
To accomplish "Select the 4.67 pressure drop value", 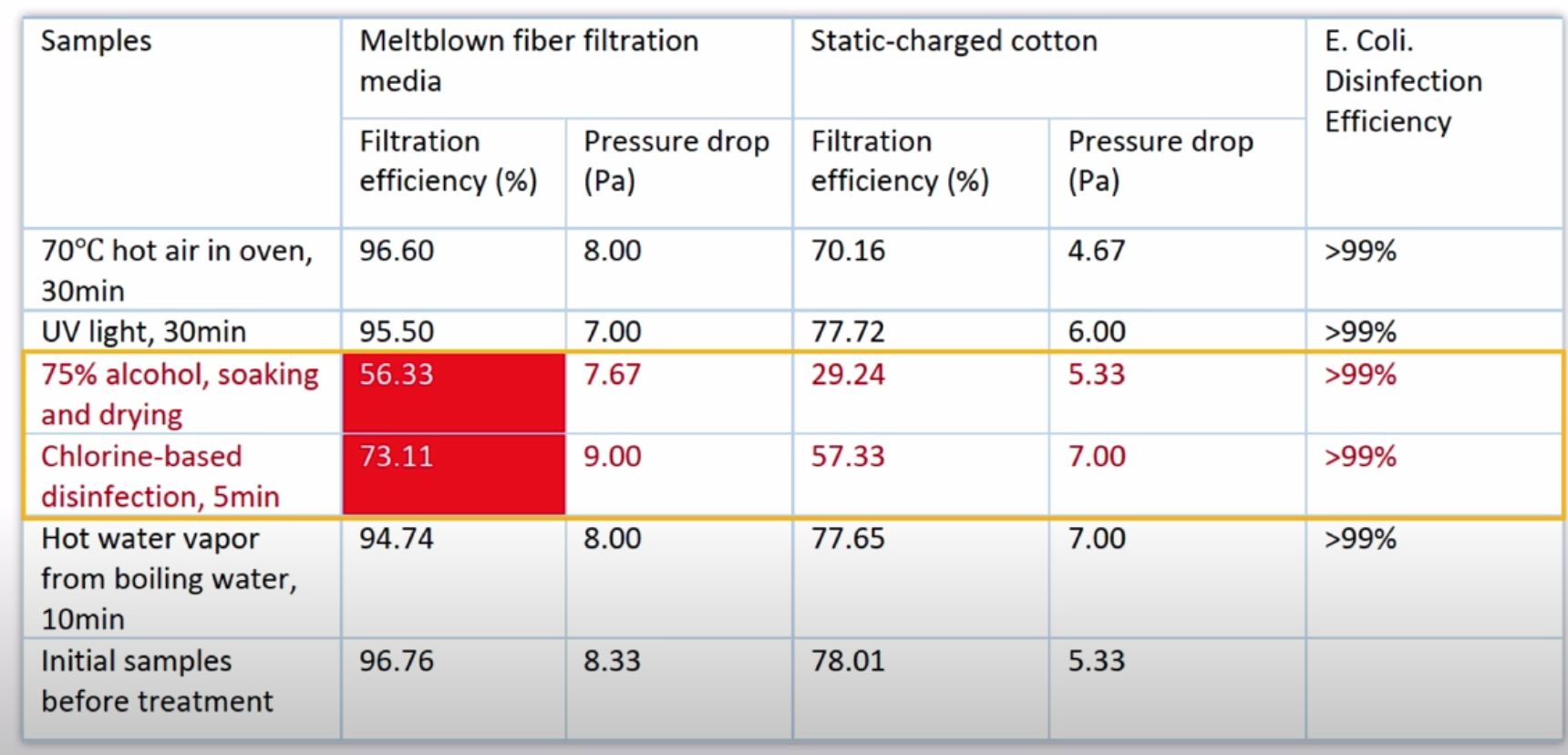I will click(1097, 251).
